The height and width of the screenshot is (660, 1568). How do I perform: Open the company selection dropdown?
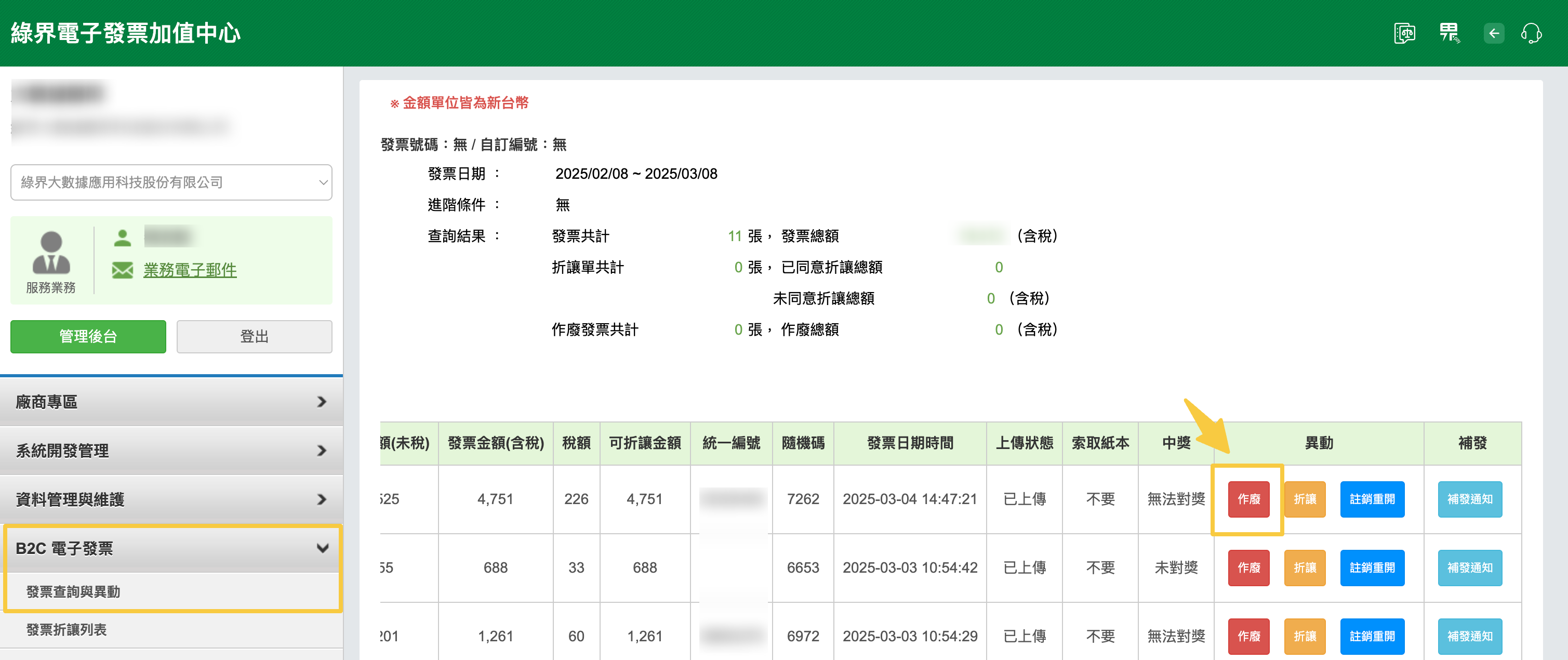171,182
